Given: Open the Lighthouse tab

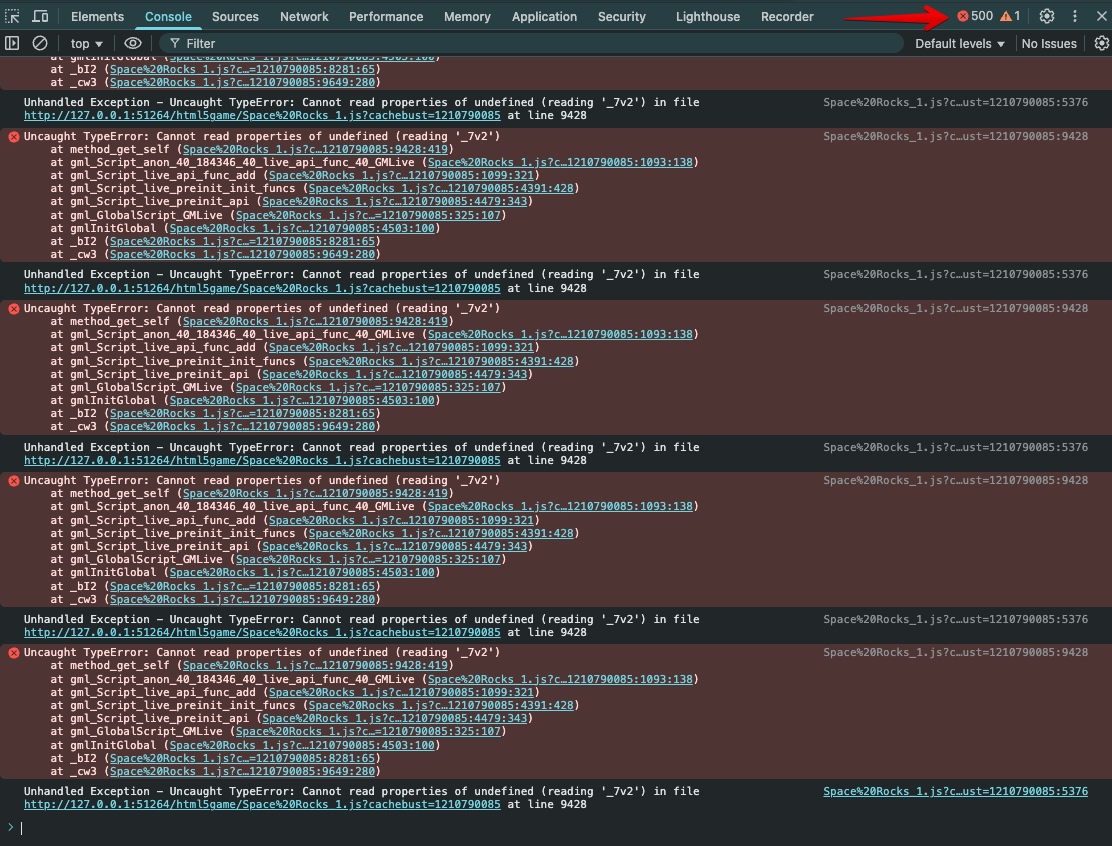Looking at the screenshot, I should 707,16.
